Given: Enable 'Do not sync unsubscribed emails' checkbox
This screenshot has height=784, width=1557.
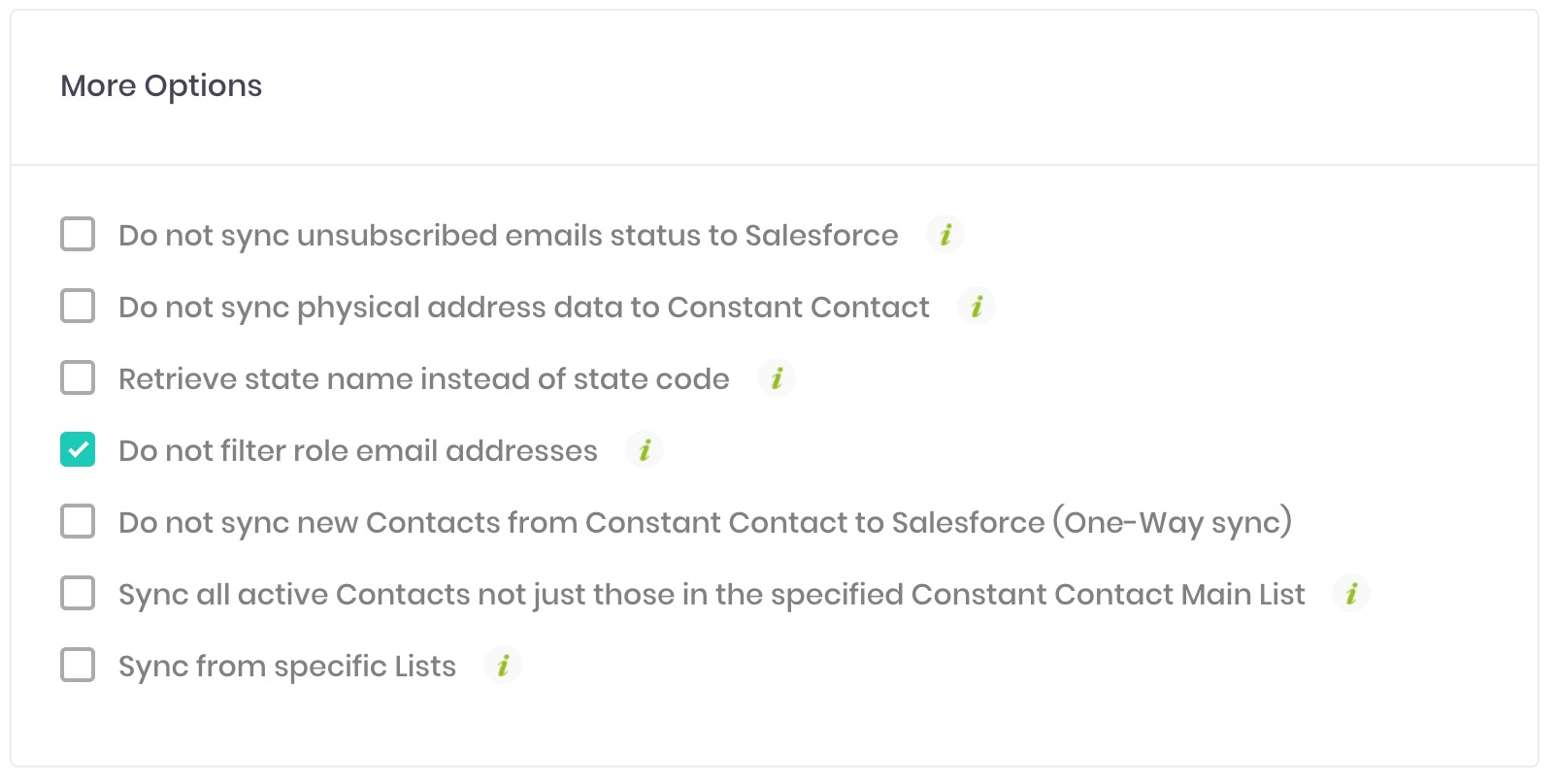Looking at the screenshot, I should click(78, 234).
